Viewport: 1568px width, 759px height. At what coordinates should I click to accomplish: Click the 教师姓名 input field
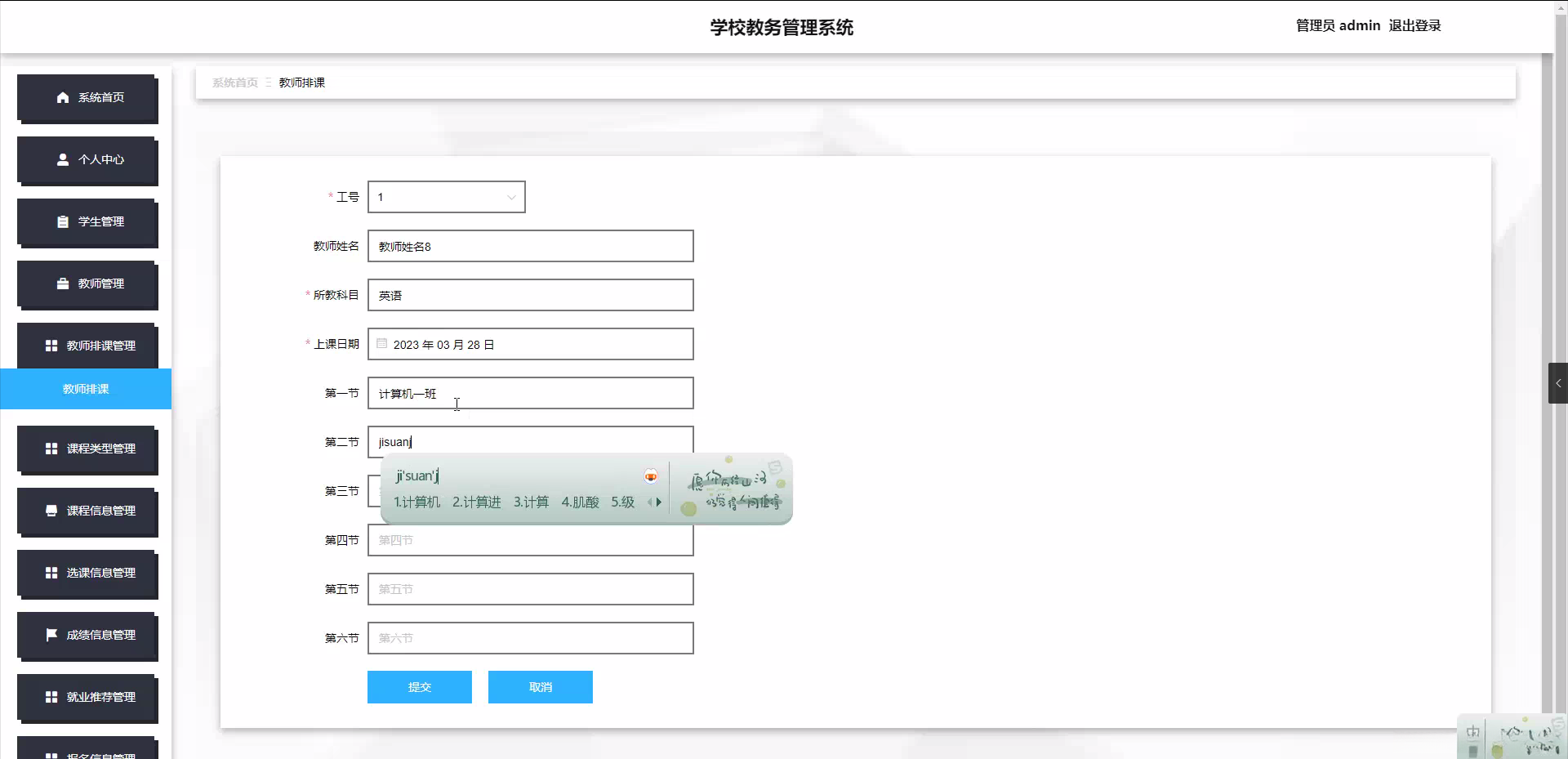coord(531,246)
